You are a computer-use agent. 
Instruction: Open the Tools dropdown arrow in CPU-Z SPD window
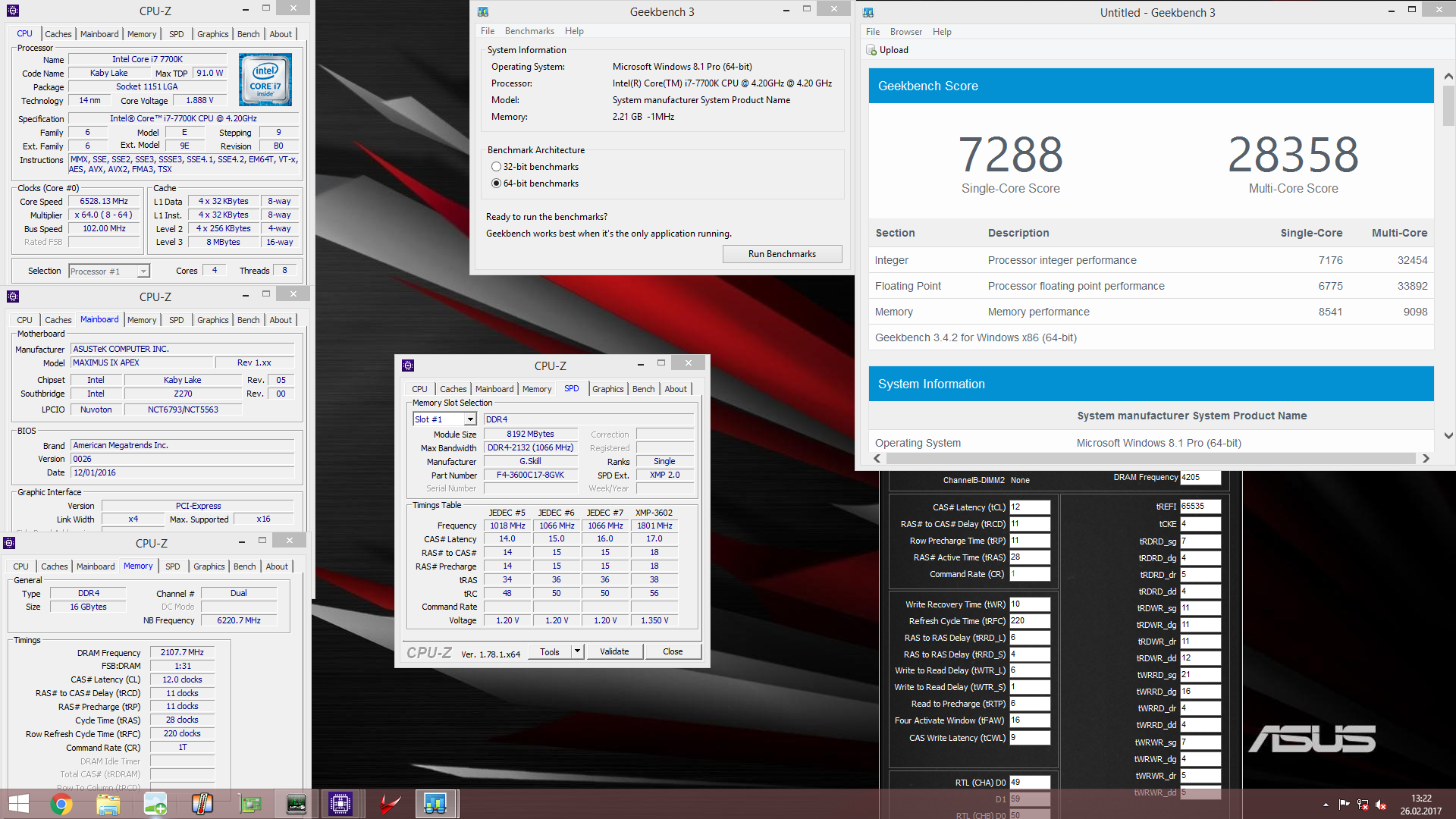click(x=577, y=651)
